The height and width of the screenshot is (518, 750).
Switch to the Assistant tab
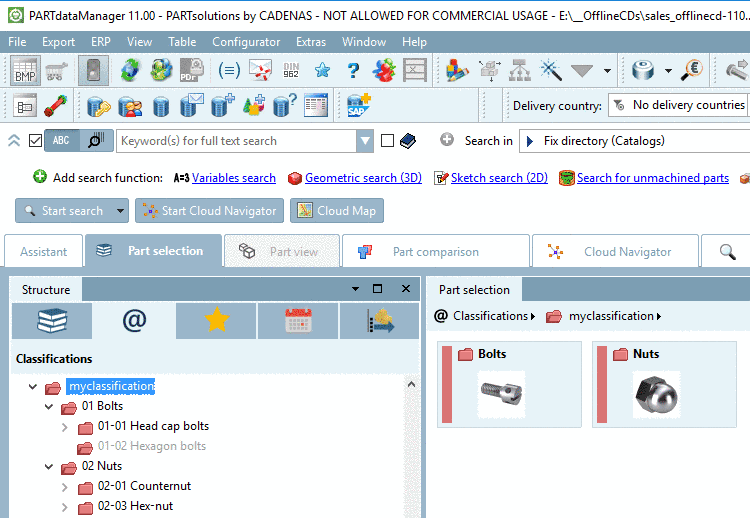pos(44,252)
